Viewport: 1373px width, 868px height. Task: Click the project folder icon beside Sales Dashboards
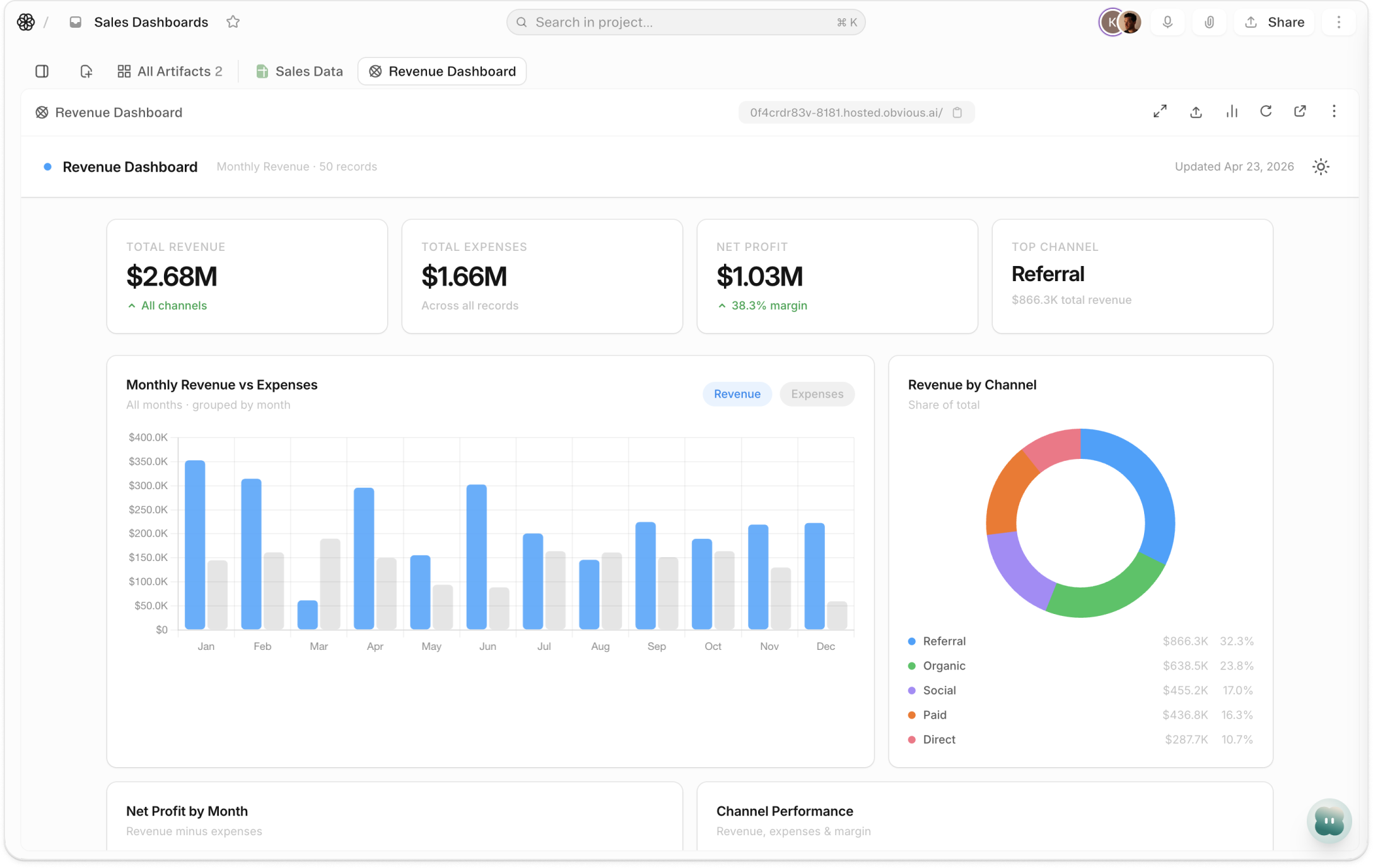pyautogui.click(x=76, y=22)
